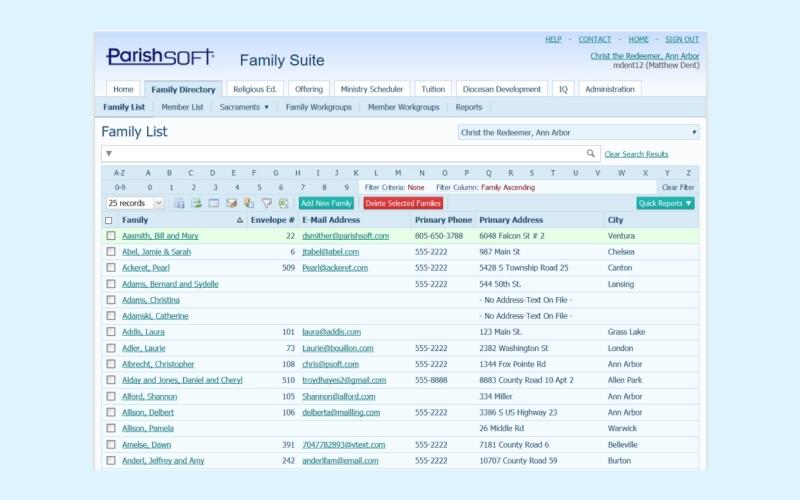
Task: Open the Christ the Redeemer parish dropdown
Action: pyautogui.click(x=579, y=132)
